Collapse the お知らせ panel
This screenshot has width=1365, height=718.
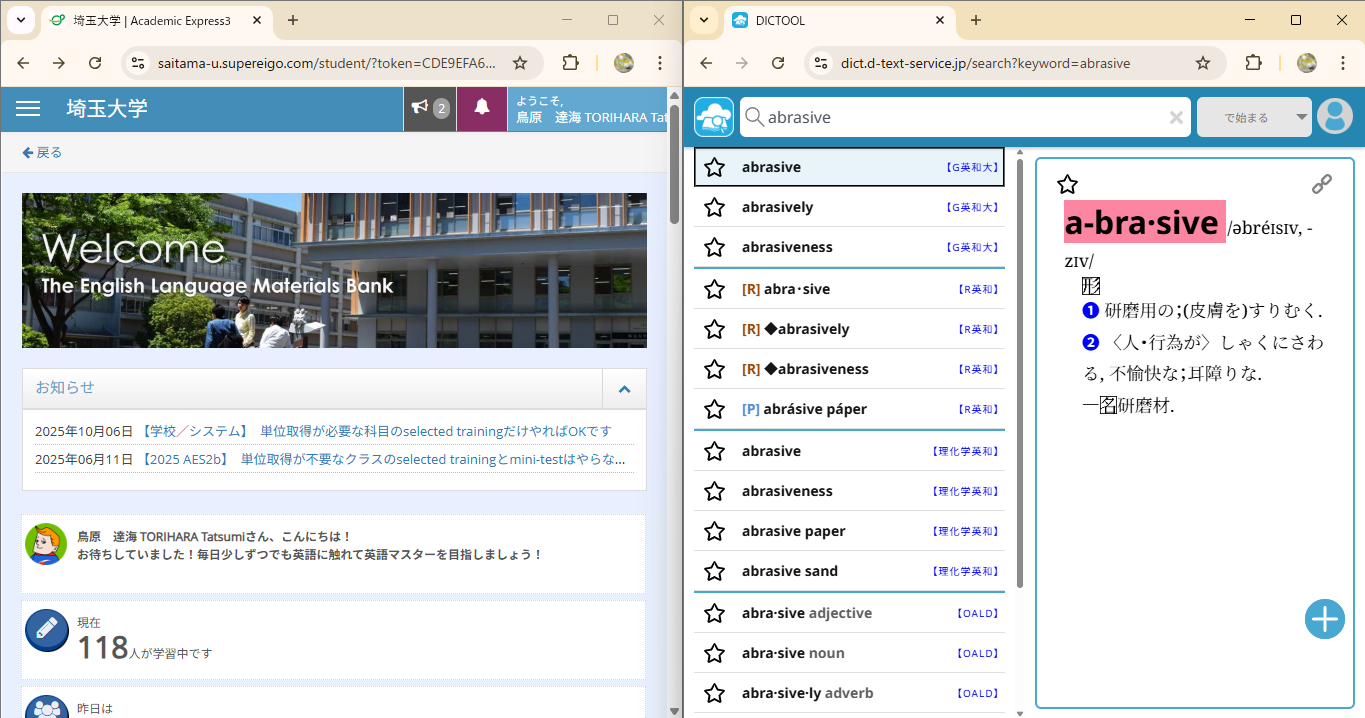(x=624, y=389)
